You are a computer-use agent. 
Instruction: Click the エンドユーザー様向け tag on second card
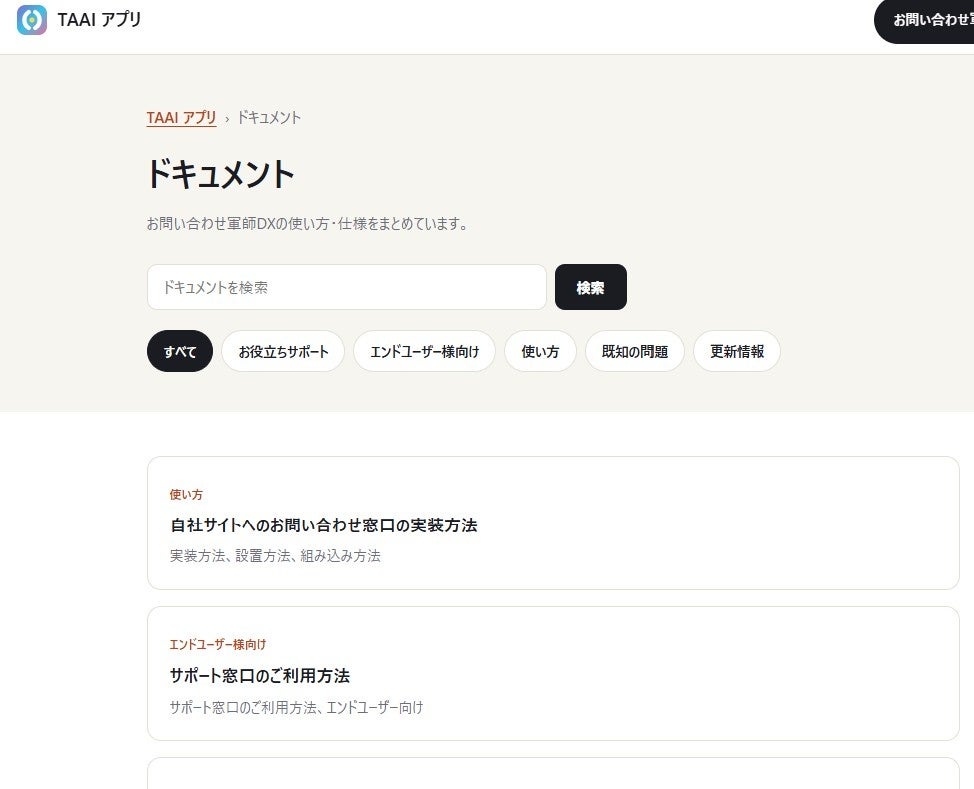(218, 645)
